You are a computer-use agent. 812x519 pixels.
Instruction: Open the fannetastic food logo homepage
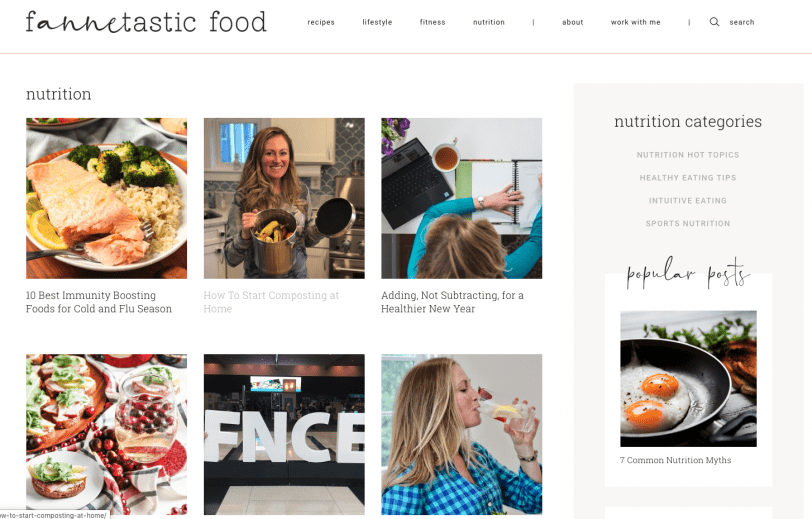[146, 22]
